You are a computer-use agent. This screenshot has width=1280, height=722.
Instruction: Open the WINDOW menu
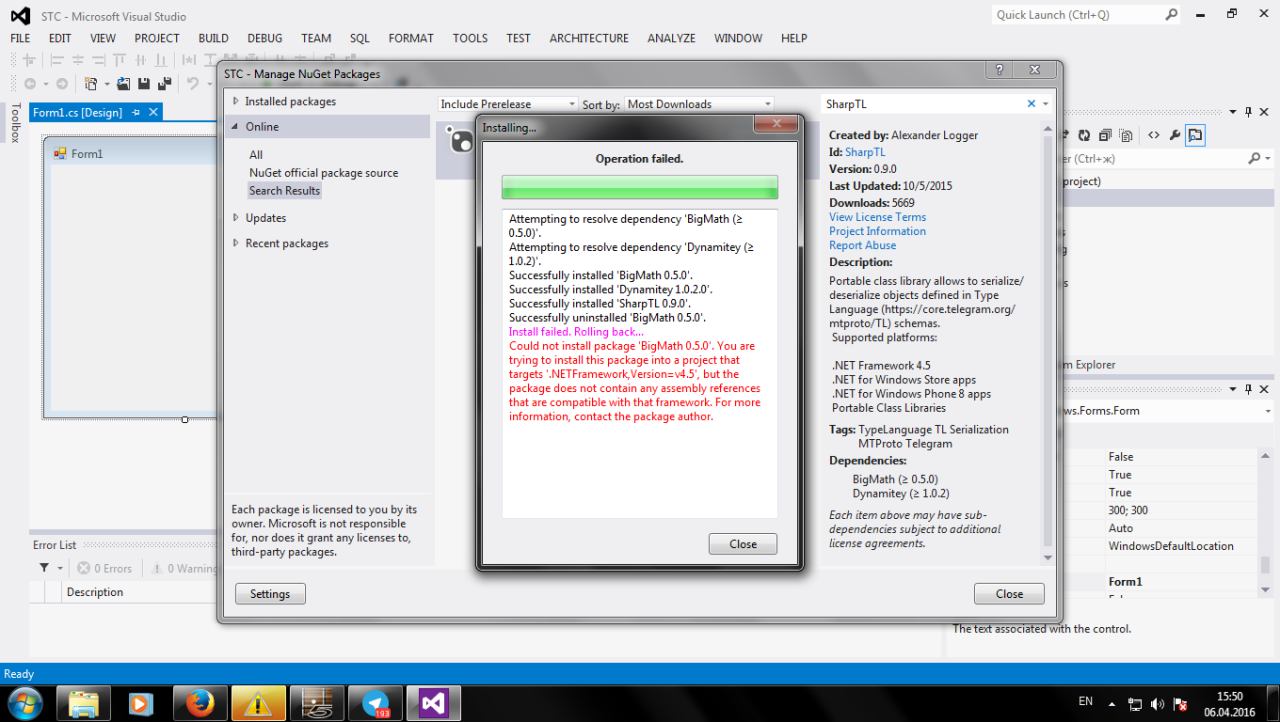click(738, 38)
